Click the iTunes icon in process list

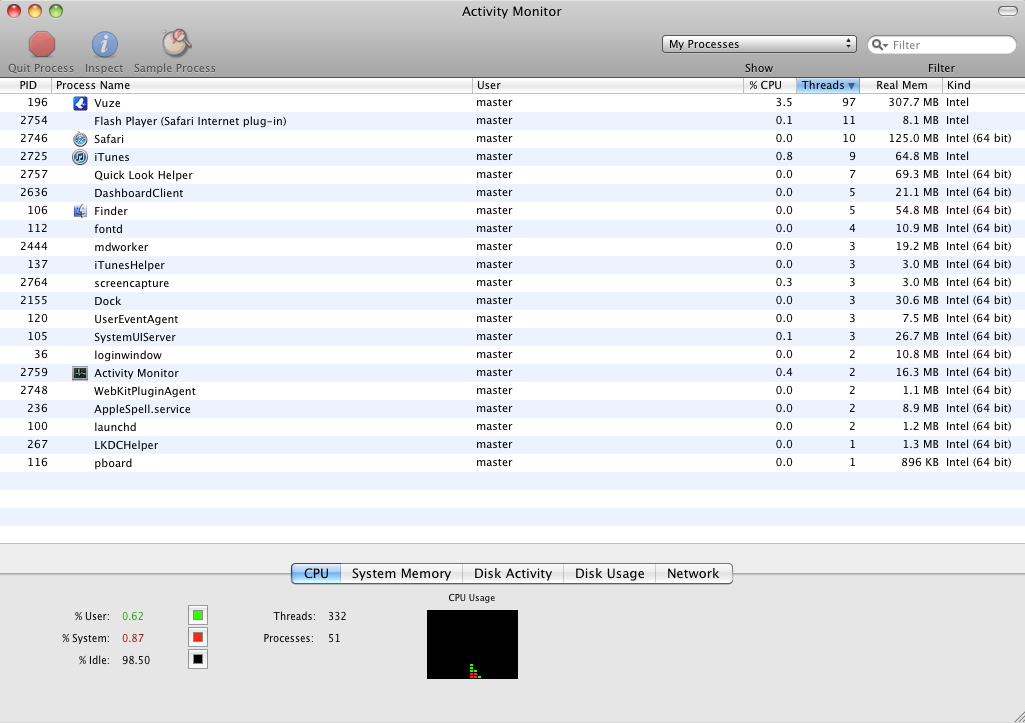coord(79,157)
